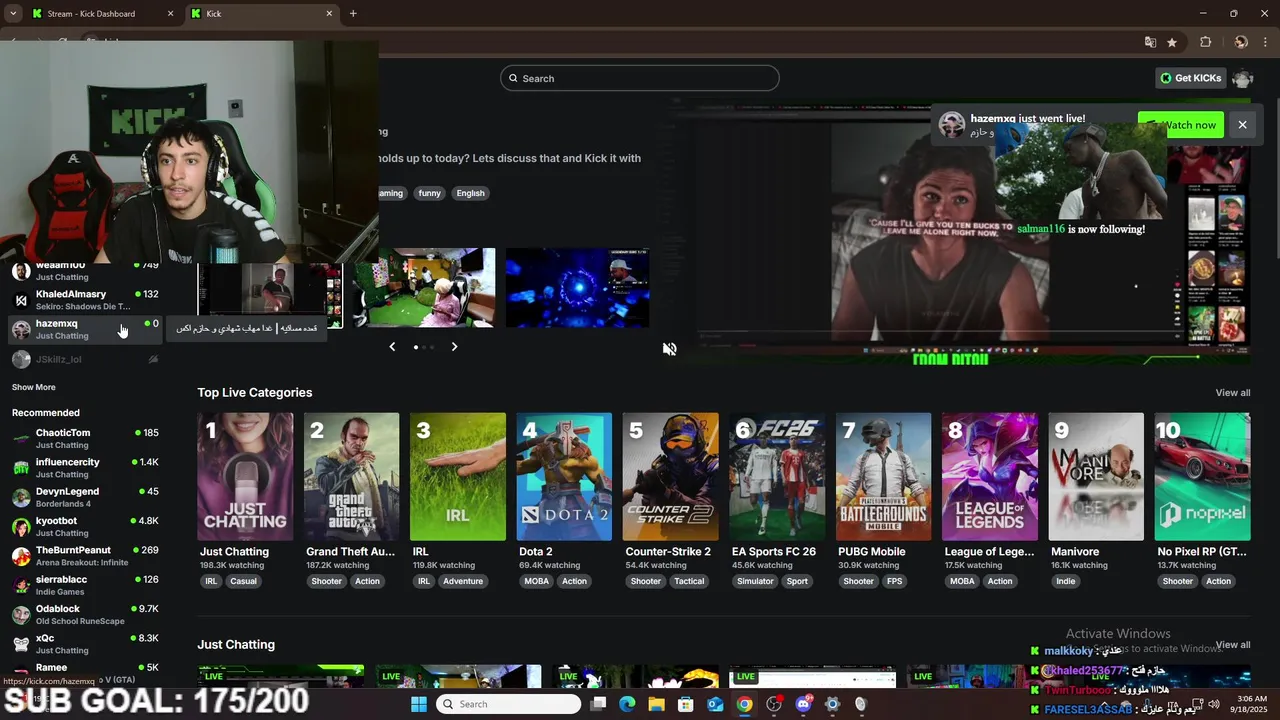Click View all for Top Live Categories
Image resolution: width=1280 pixels, height=720 pixels.
click(1233, 393)
